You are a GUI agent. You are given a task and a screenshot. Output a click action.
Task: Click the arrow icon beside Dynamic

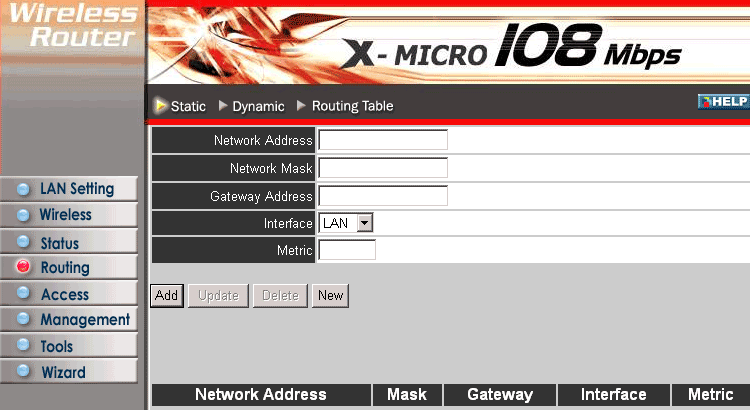(x=223, y=105)
